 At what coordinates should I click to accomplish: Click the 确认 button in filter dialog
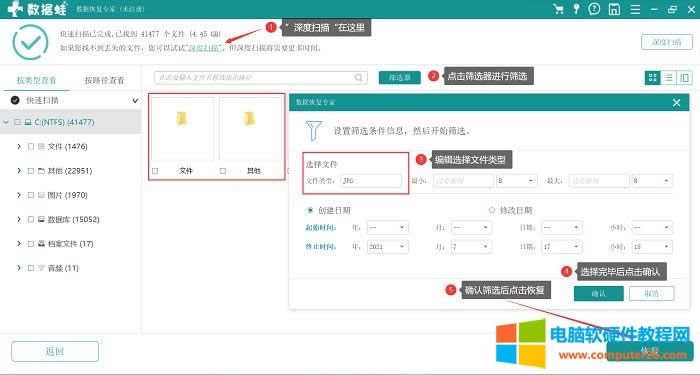pos(599,294)
